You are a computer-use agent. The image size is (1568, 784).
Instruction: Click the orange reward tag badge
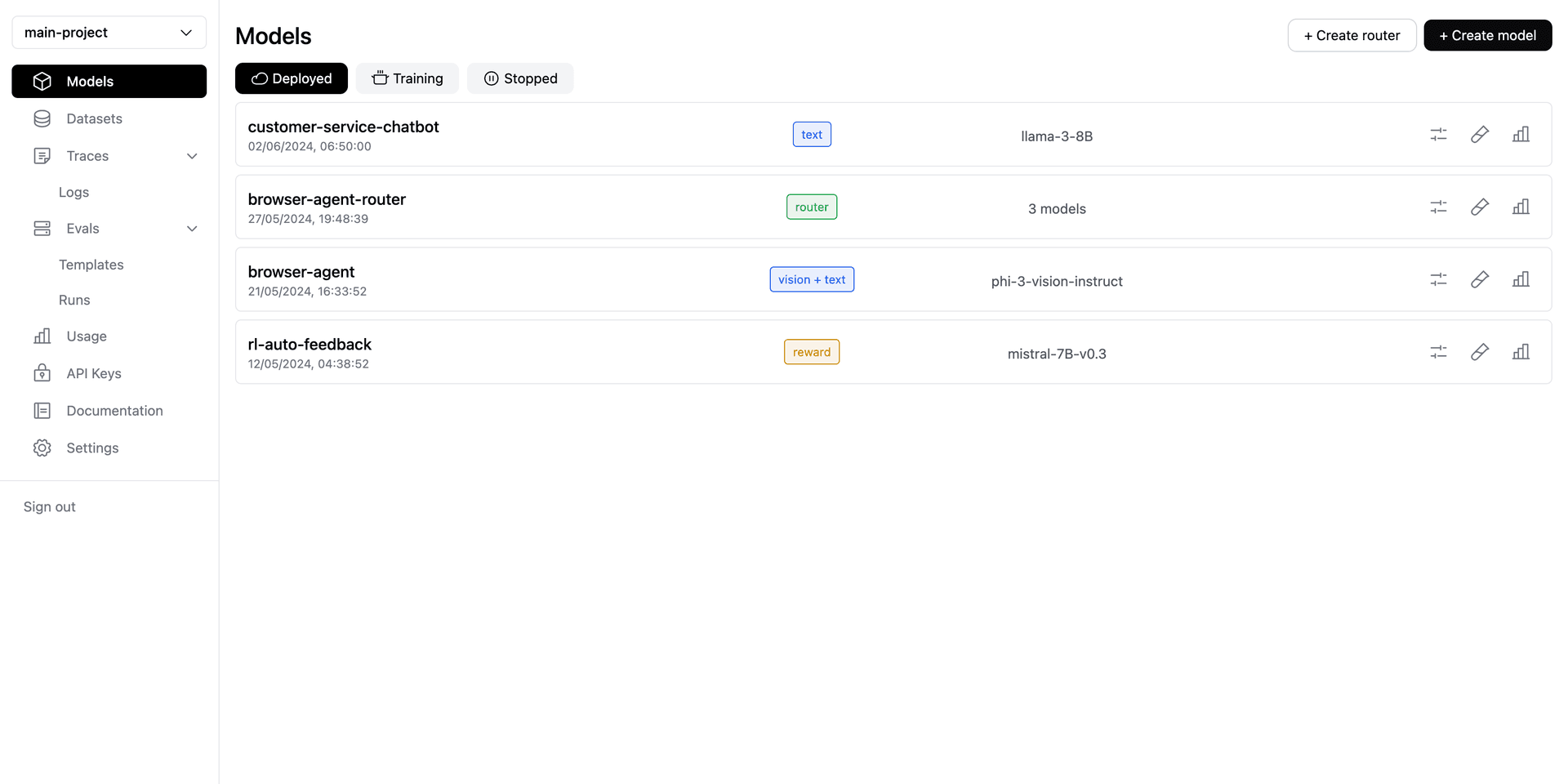pos(812,352)
